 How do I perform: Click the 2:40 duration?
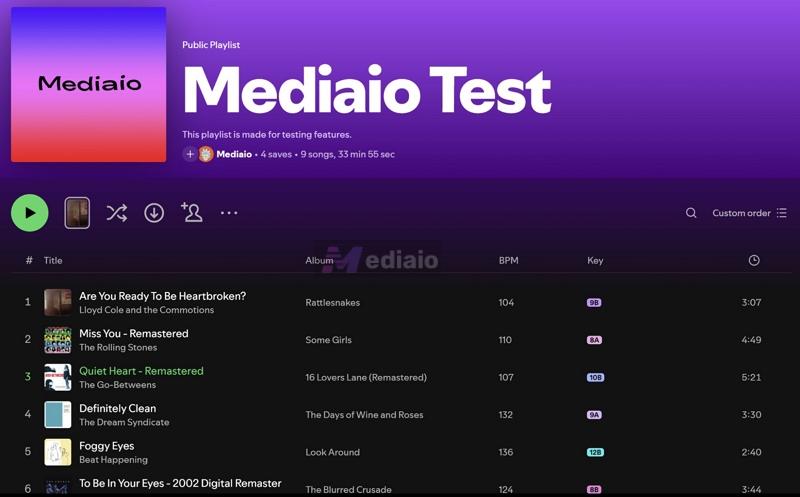(x=751, y=452)
